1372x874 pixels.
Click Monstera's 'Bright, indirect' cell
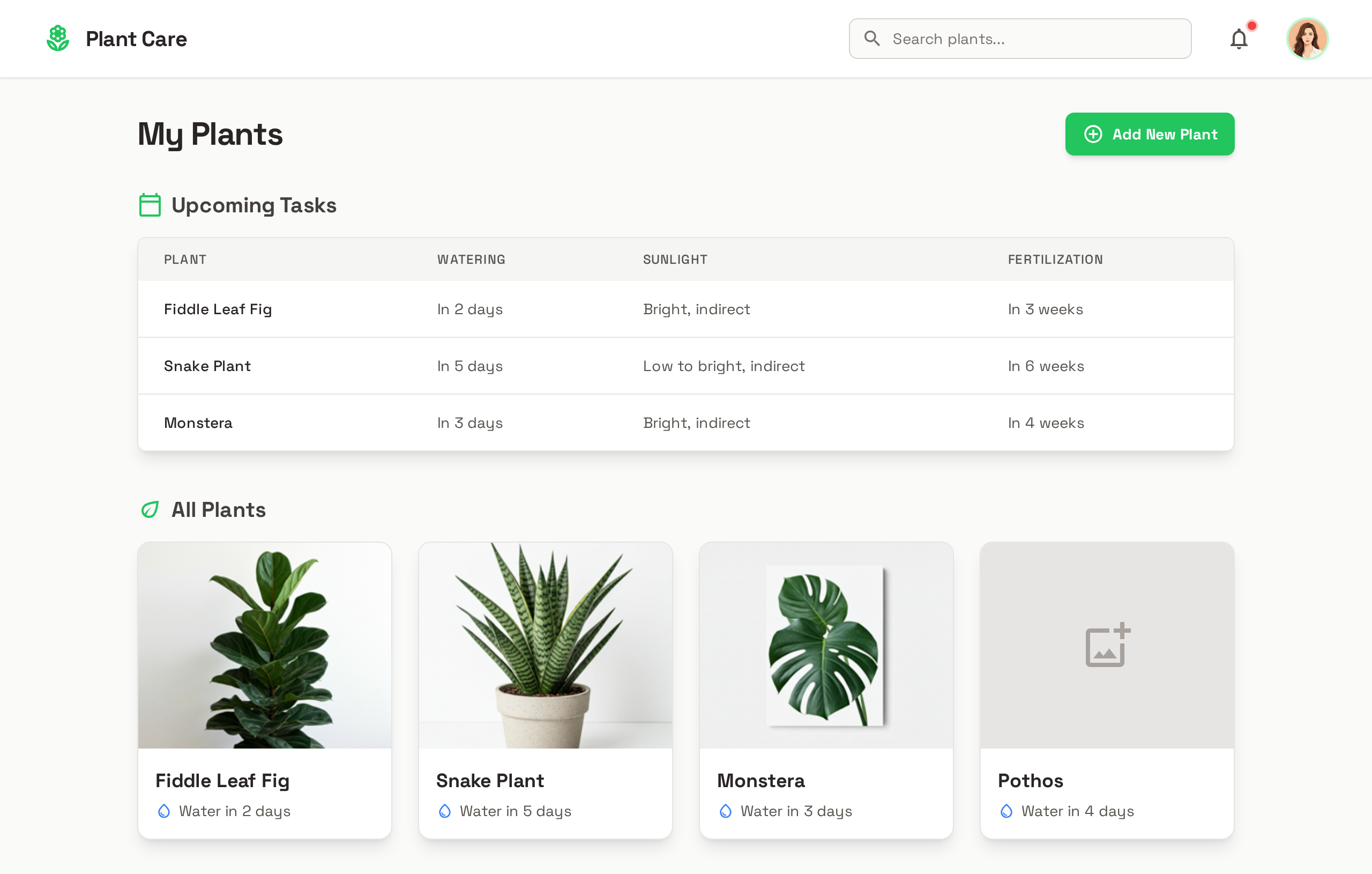coord(697,423)
